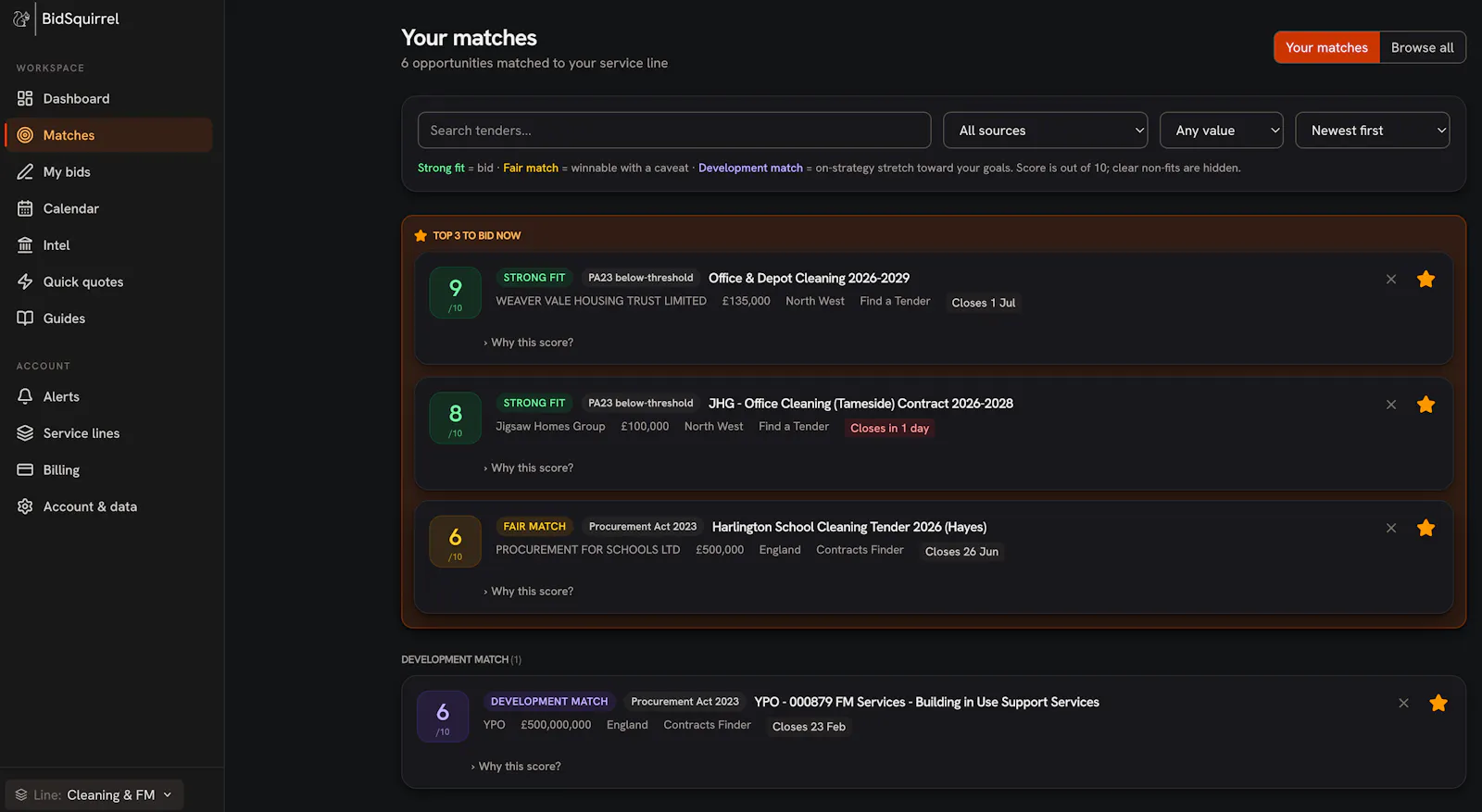Click the Quick quotes lightning icon

click(x=25, y=281)
